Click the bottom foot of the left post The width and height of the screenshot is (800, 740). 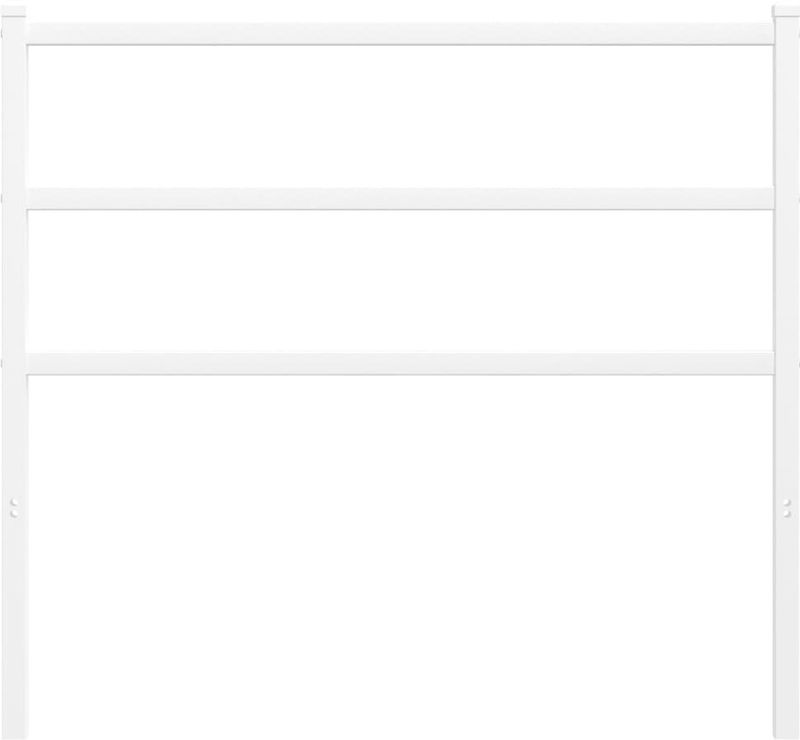14,730
